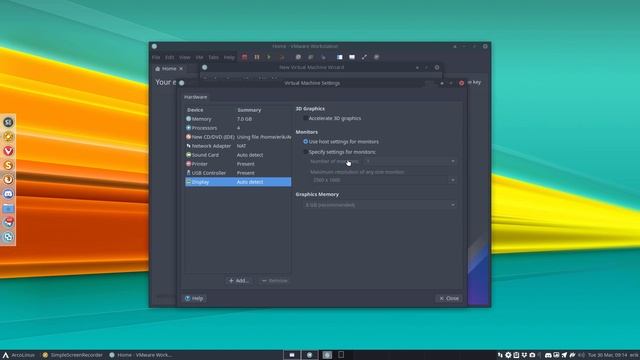
Task: Switch to Home - VMware Workstation taskbar entry
Action: pyautogui.click(x=140, y=355)
